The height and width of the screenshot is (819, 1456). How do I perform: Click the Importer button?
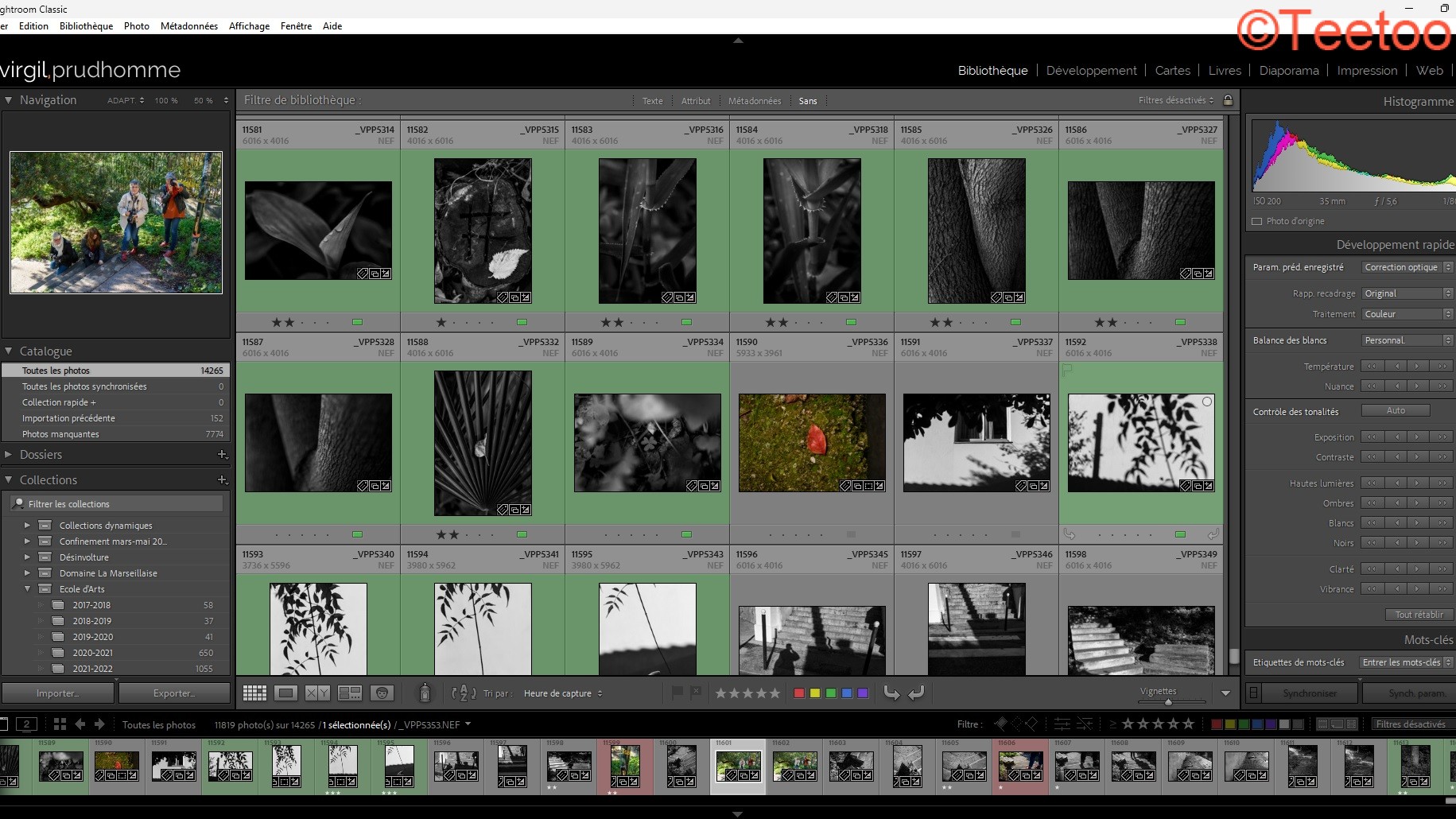pyautogui.click(x=58, y=693)
